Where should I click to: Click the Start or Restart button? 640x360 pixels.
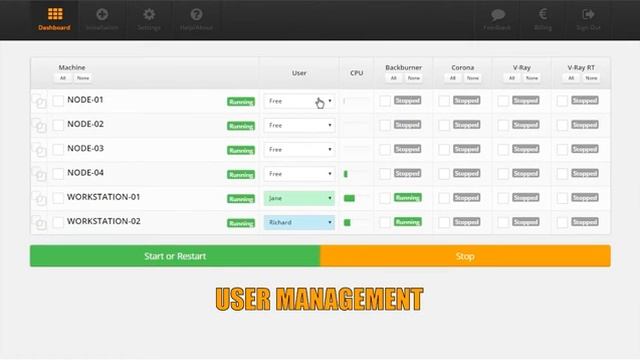click(175, 256)
